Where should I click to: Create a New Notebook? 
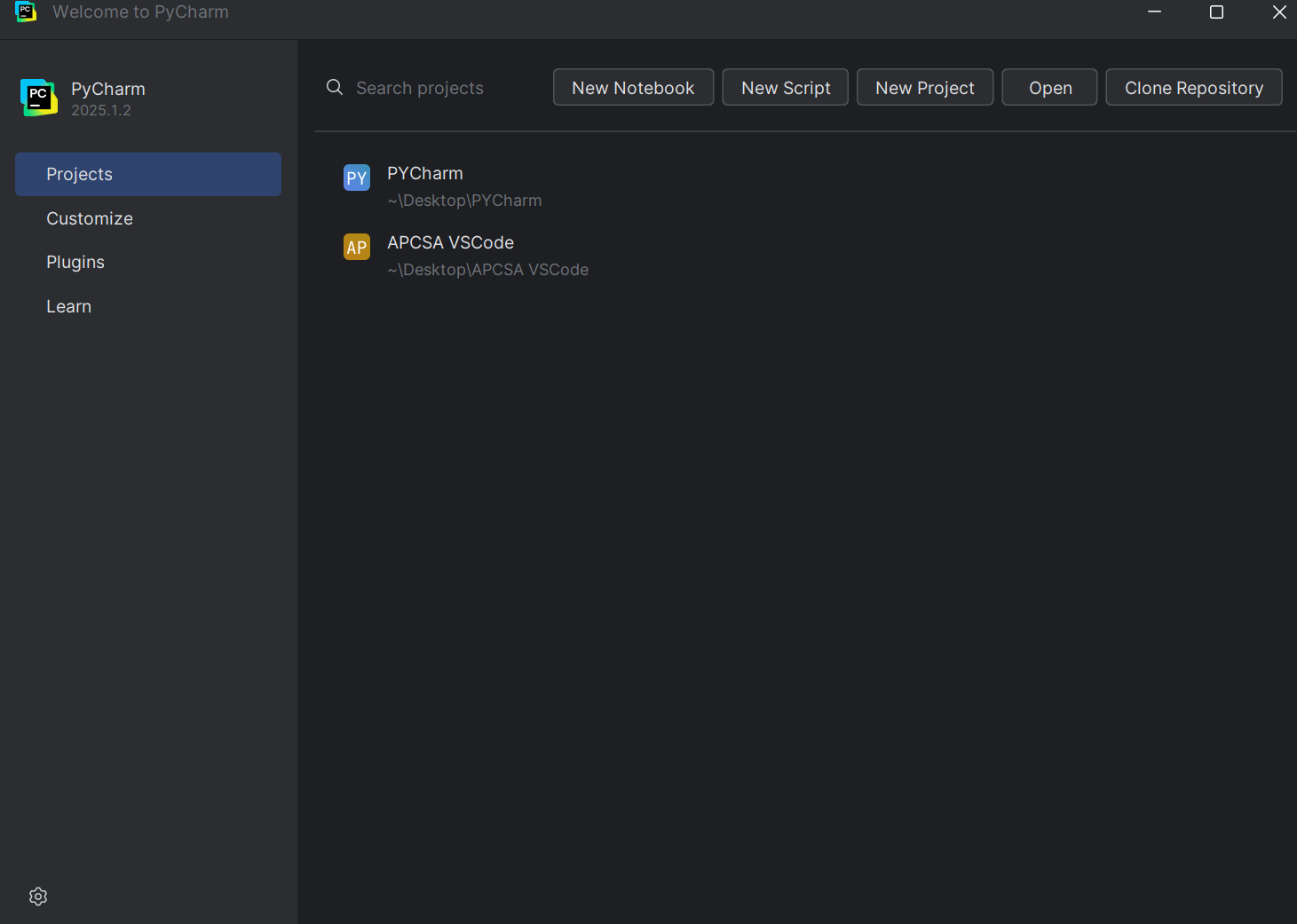click(x=633, y=87)
